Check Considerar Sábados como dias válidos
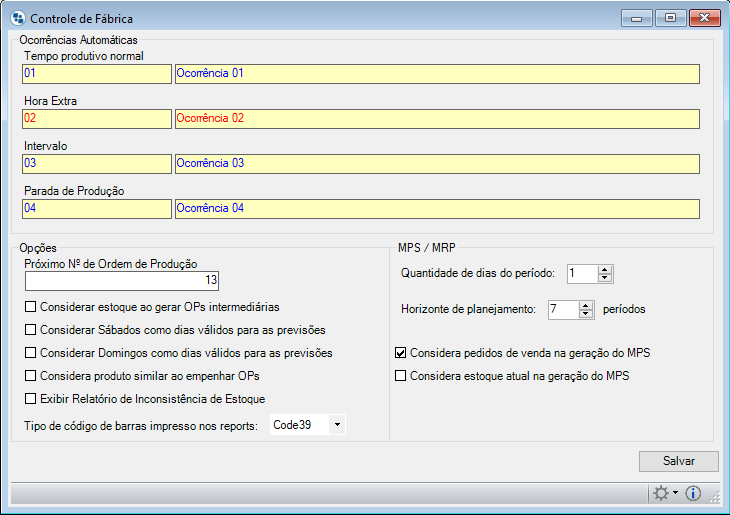Screen dimensions: 730x515 click(31, 330)
